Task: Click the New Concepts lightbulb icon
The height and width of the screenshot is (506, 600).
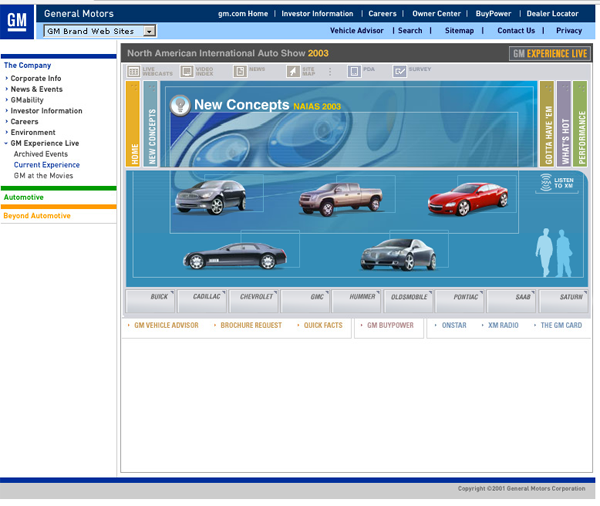Action: point(180,105)
